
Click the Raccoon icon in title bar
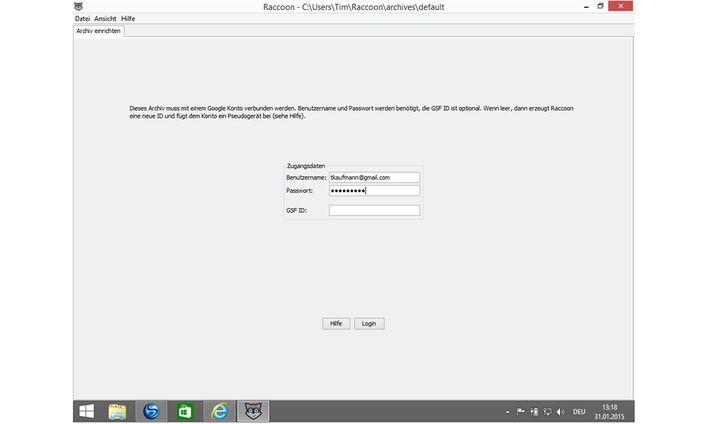click(79, 6)
